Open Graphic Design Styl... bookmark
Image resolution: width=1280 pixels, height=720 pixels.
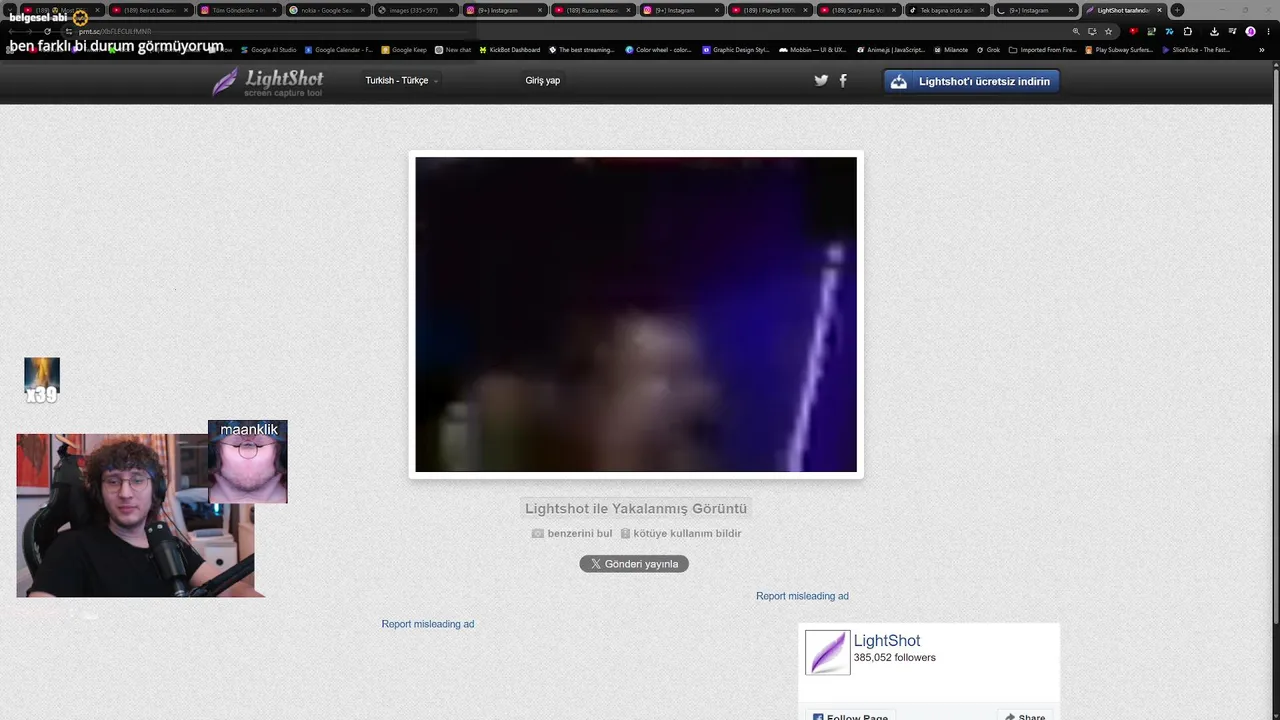tap(736, 50)
